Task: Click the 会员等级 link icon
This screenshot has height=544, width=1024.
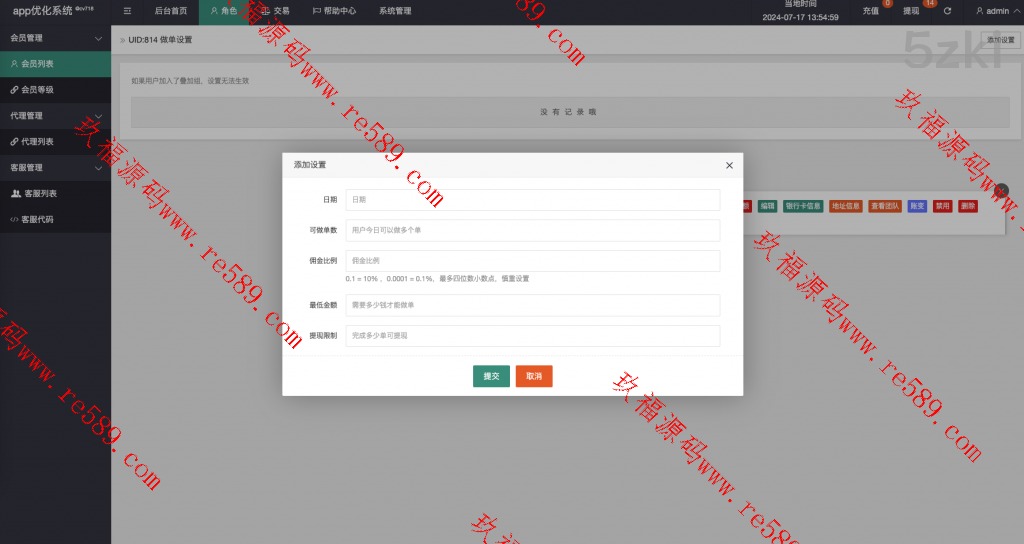Action: click(14, 90)
